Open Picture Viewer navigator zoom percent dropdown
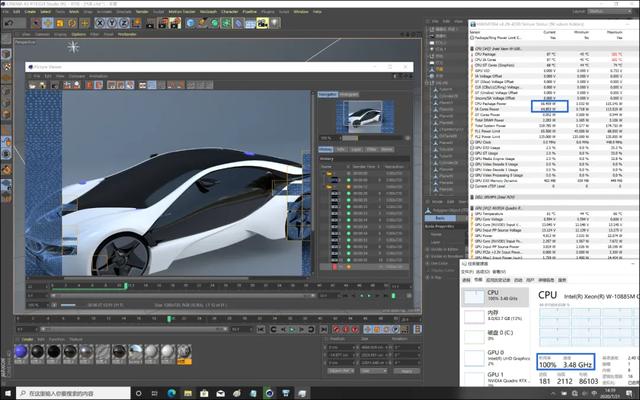 tap(329, 138)
